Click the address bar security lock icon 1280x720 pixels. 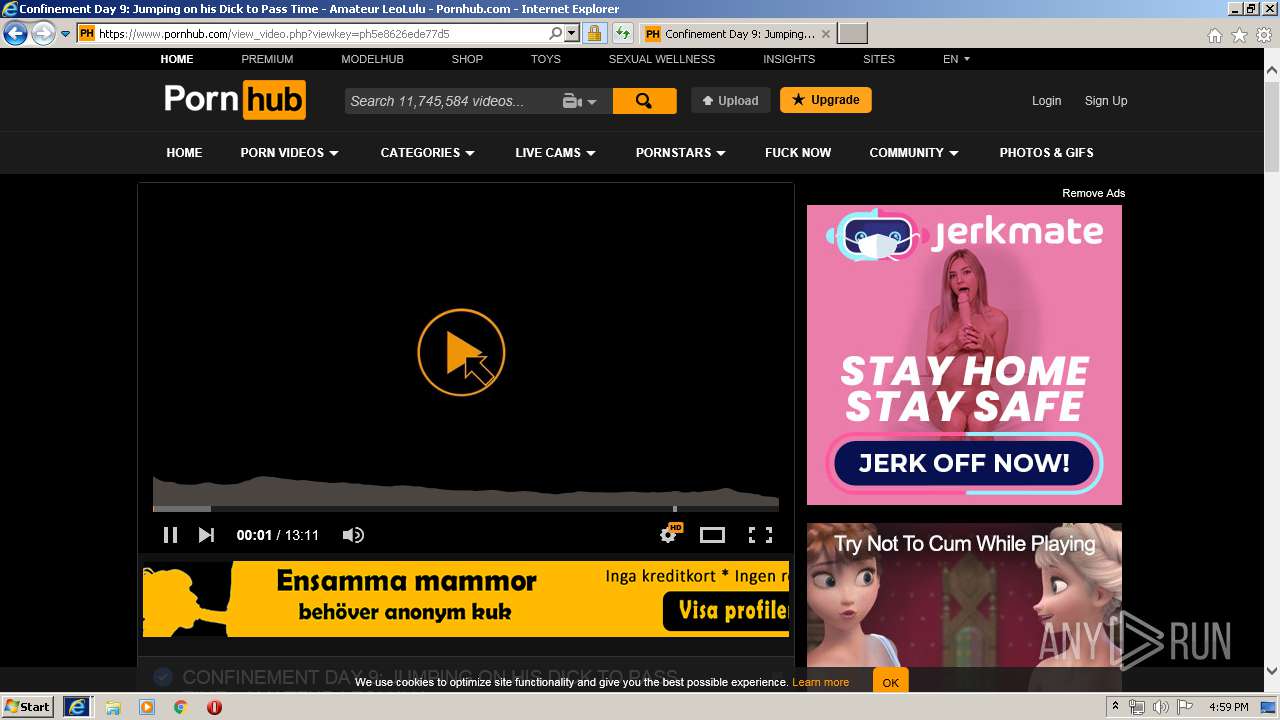[x=594, y=33]
